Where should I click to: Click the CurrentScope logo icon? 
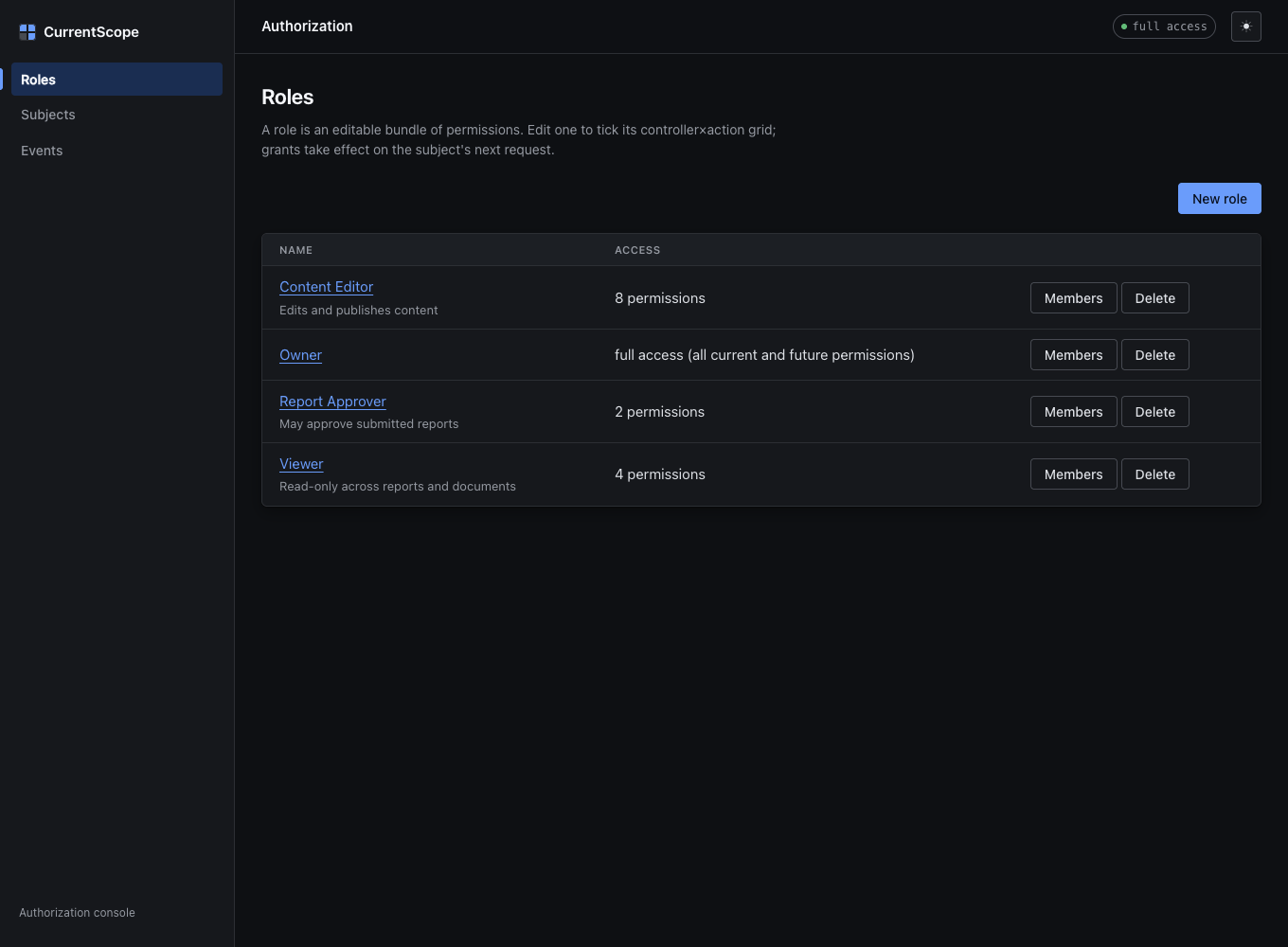(x=27, y=32)
